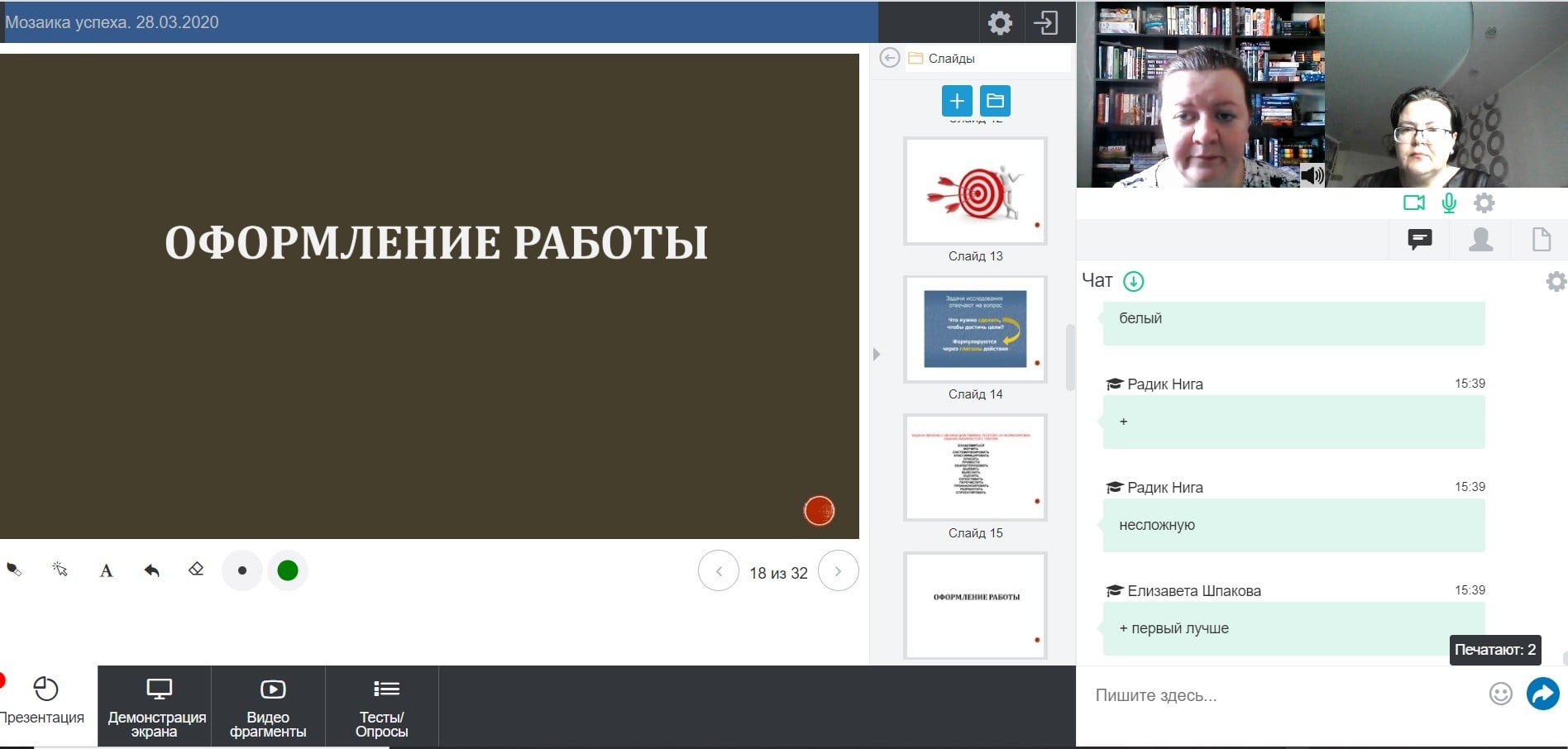
Task: Toggle the microphone on or off
Action: [x=1449, y=203]
